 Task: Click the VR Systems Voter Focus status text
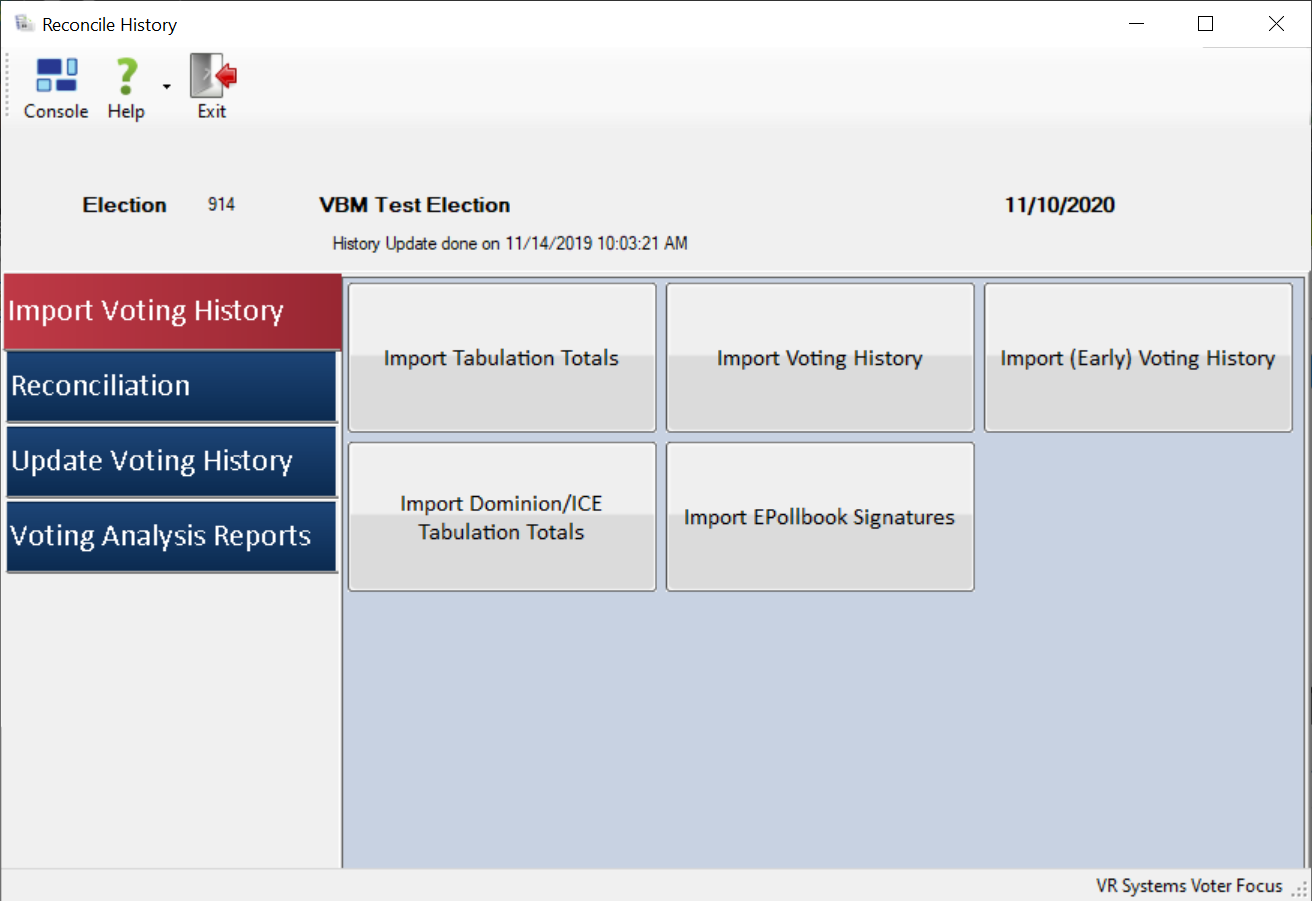[x=1189, y=886]
